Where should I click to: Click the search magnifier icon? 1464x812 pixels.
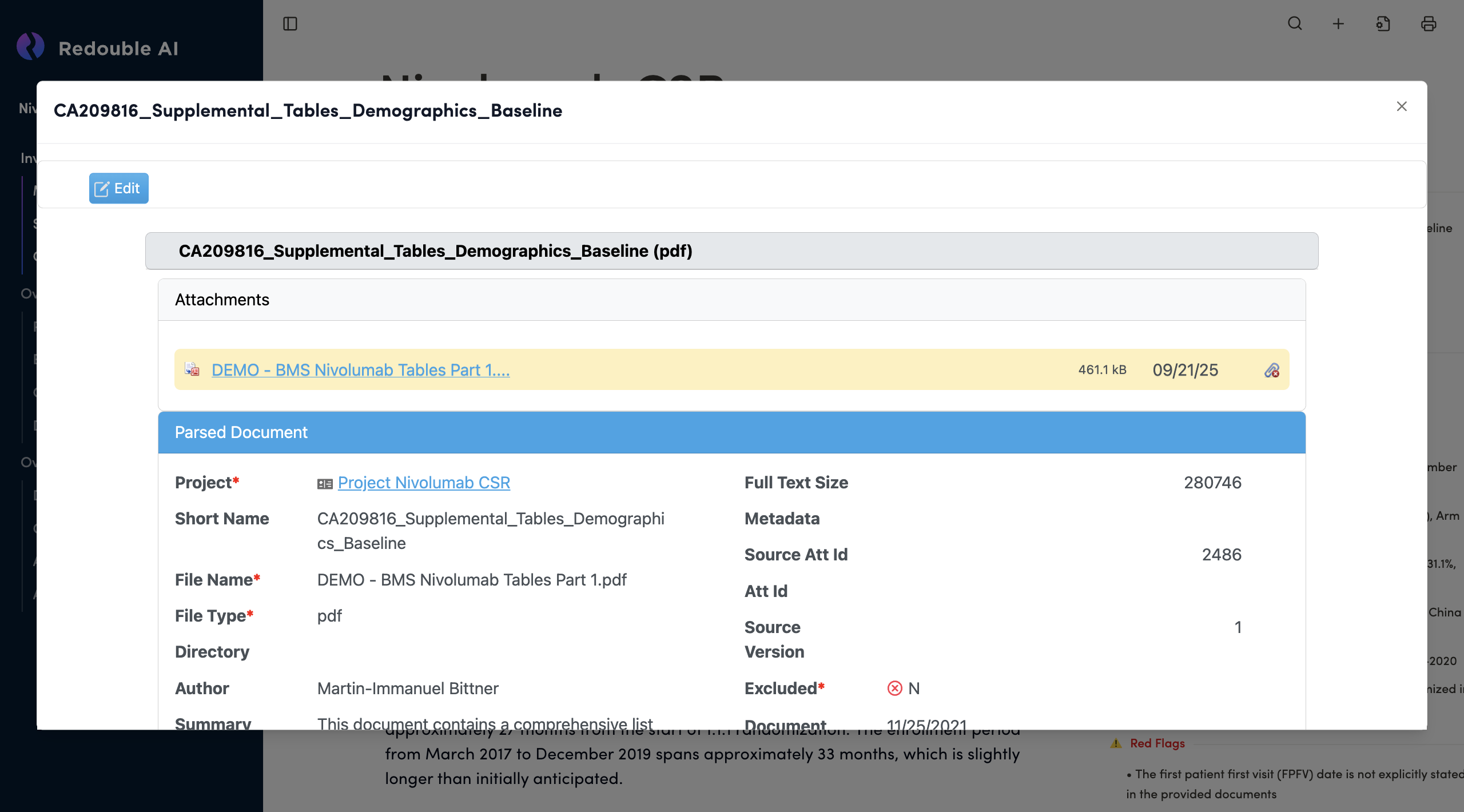[x=1295, y=23]
